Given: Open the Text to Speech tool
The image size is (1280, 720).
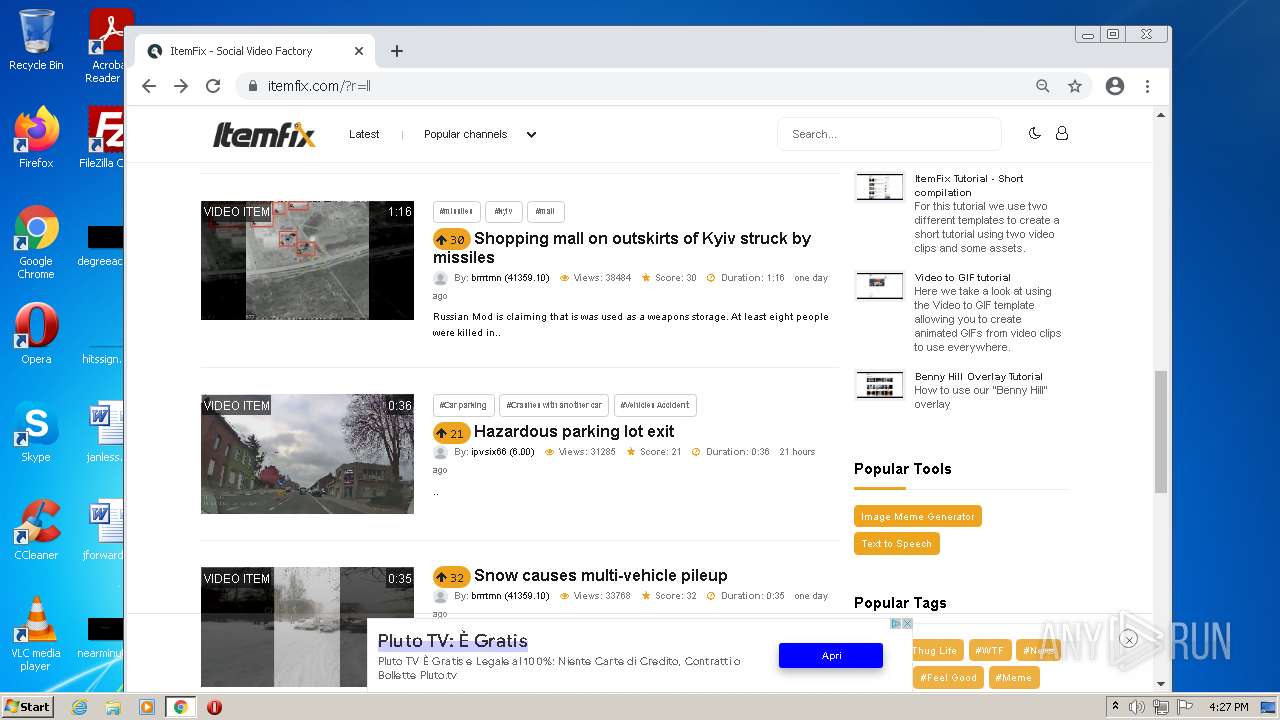Looking at the screenshot, I should click(x=897, y=543).
